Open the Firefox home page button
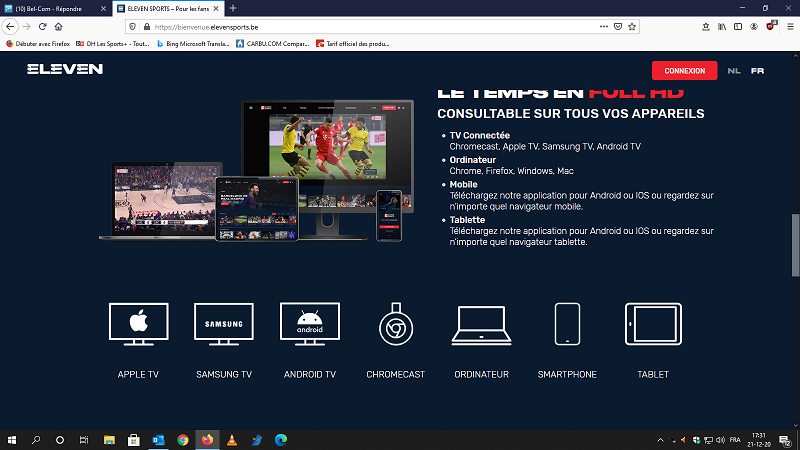This screenshot has height=450, width=800. 59,27
